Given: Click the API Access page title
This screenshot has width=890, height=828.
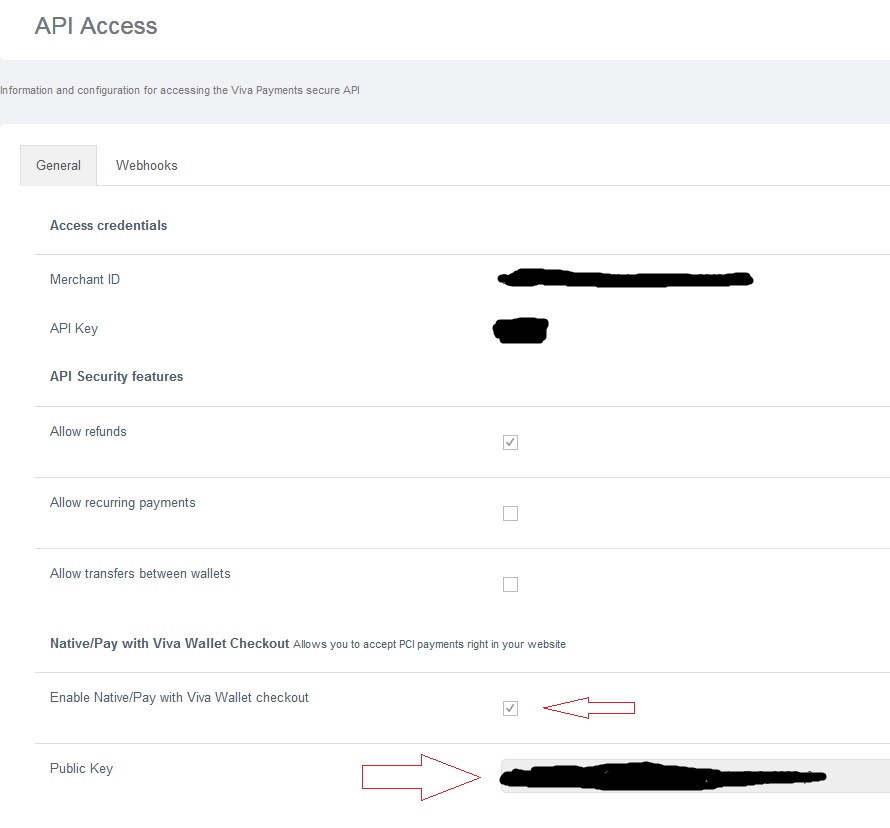Looking at the screenshot, I should [95, 26].
